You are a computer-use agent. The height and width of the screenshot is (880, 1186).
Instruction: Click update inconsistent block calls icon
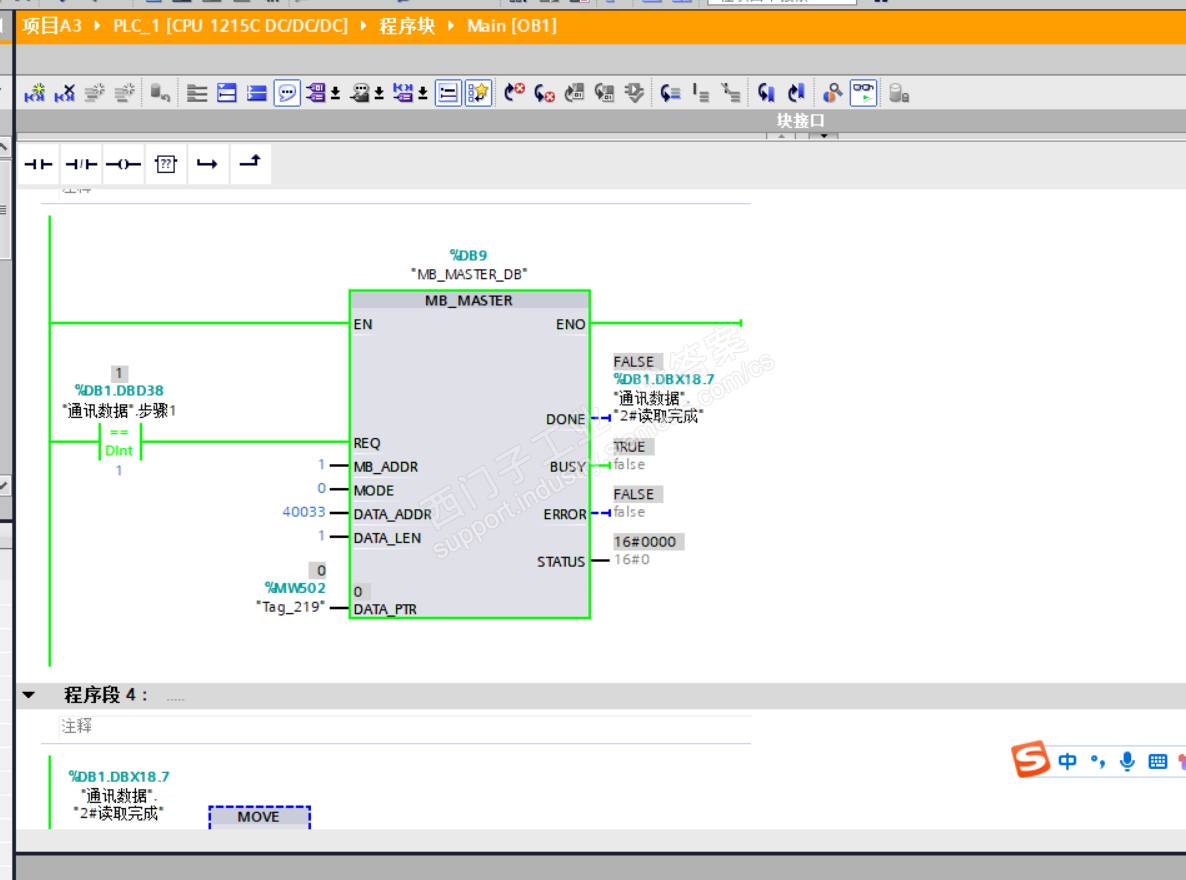click(x=575, y=93)
